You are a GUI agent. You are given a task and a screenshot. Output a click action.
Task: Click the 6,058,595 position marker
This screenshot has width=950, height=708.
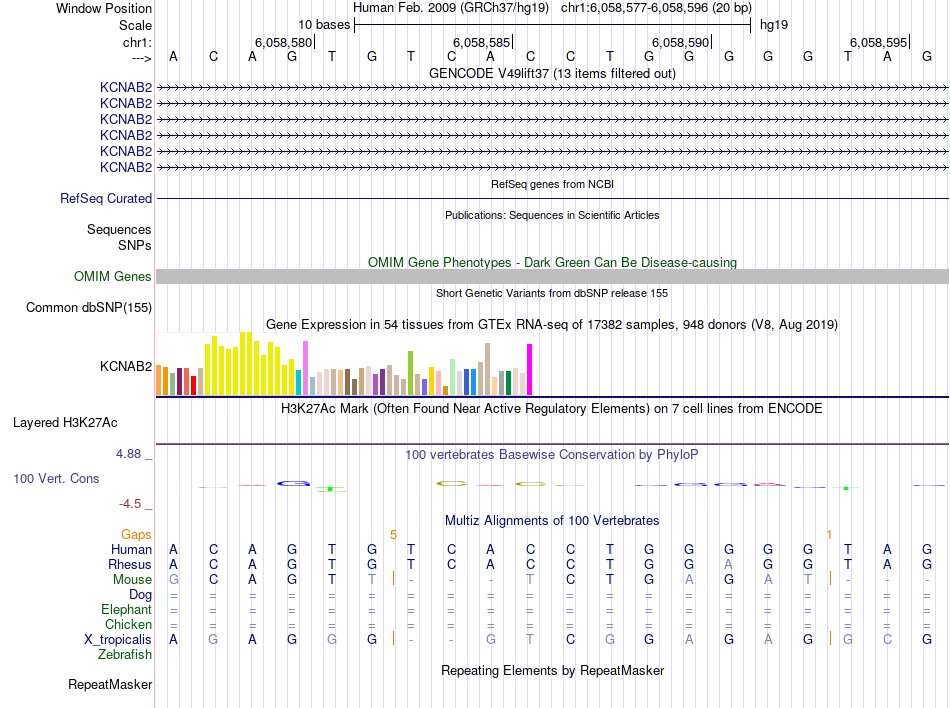click(x=879, y=42)
